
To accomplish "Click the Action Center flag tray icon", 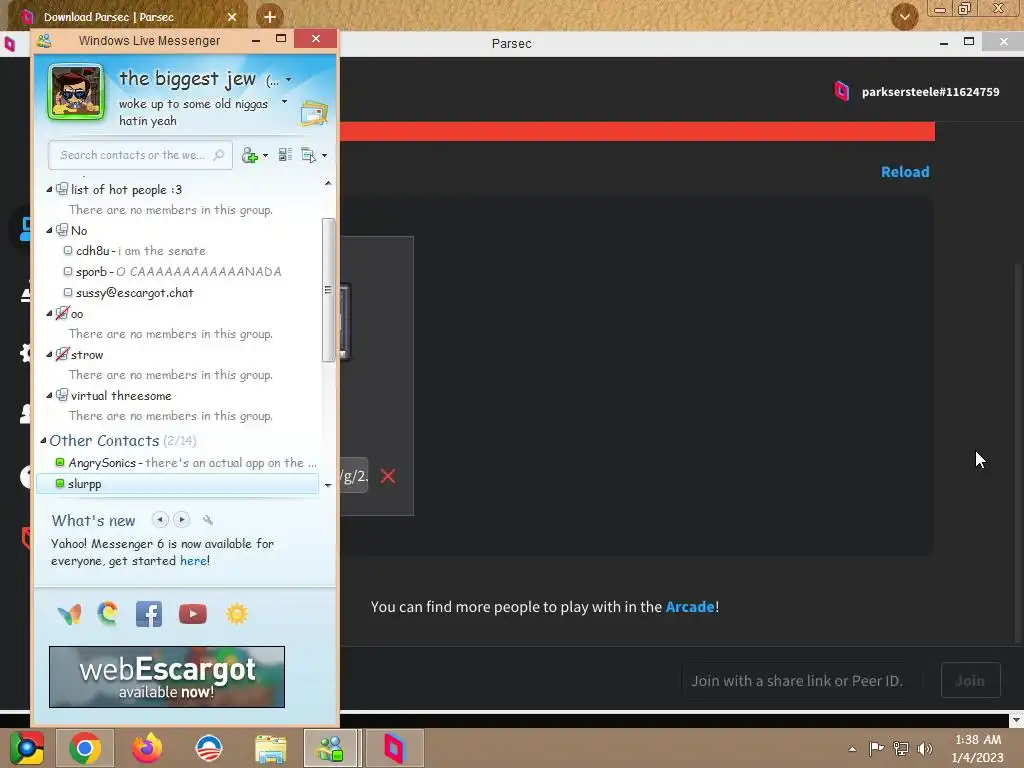I will [876, 748].
